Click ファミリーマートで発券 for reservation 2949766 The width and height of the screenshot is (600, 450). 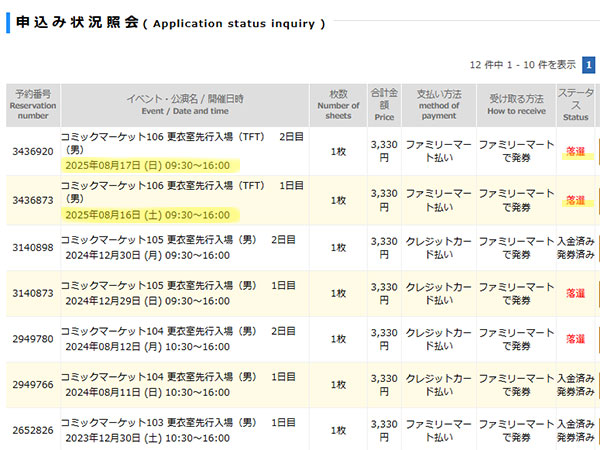[x=516, y=385]
